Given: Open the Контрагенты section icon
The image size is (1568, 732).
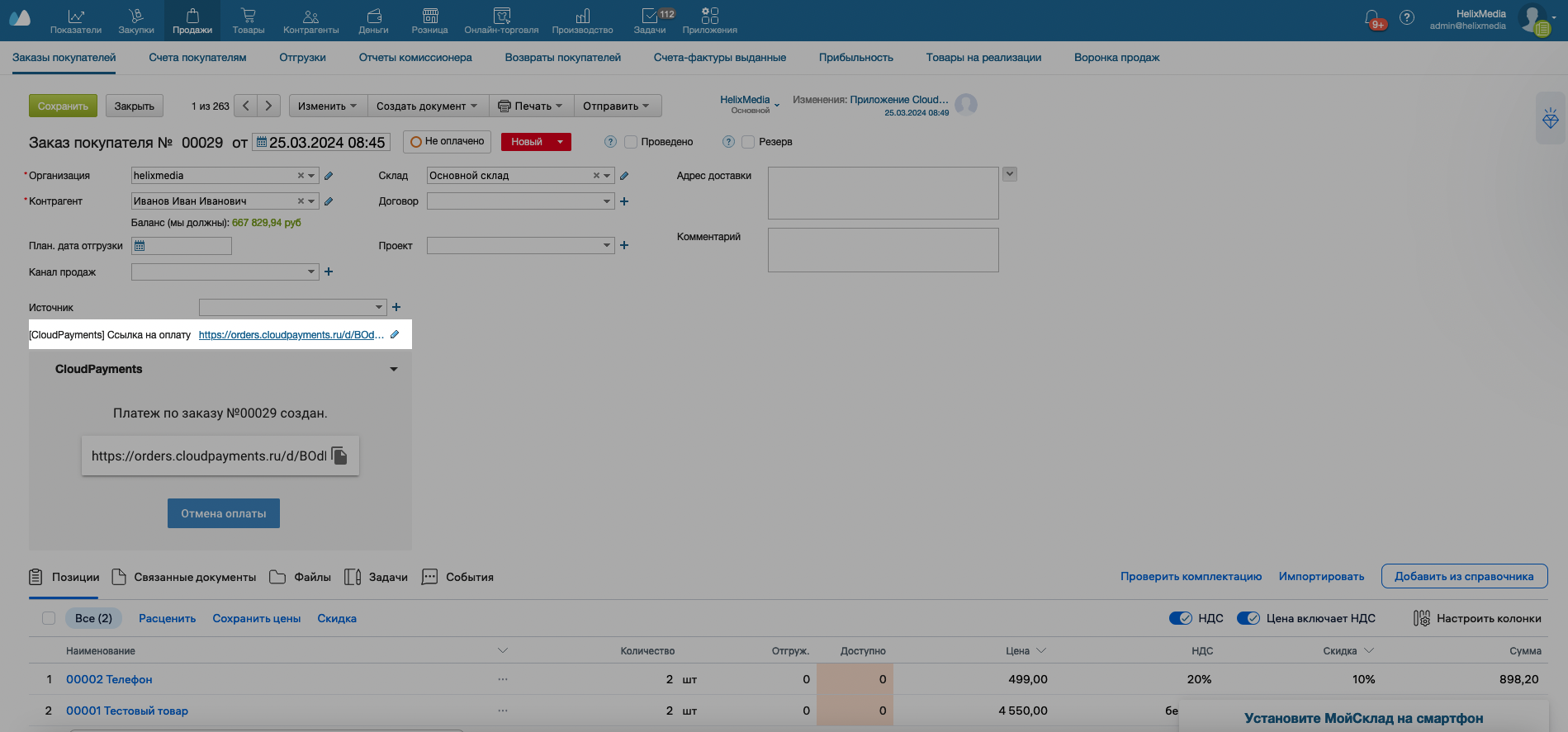Looking at the screenshot, I should (x=310, y=16).
